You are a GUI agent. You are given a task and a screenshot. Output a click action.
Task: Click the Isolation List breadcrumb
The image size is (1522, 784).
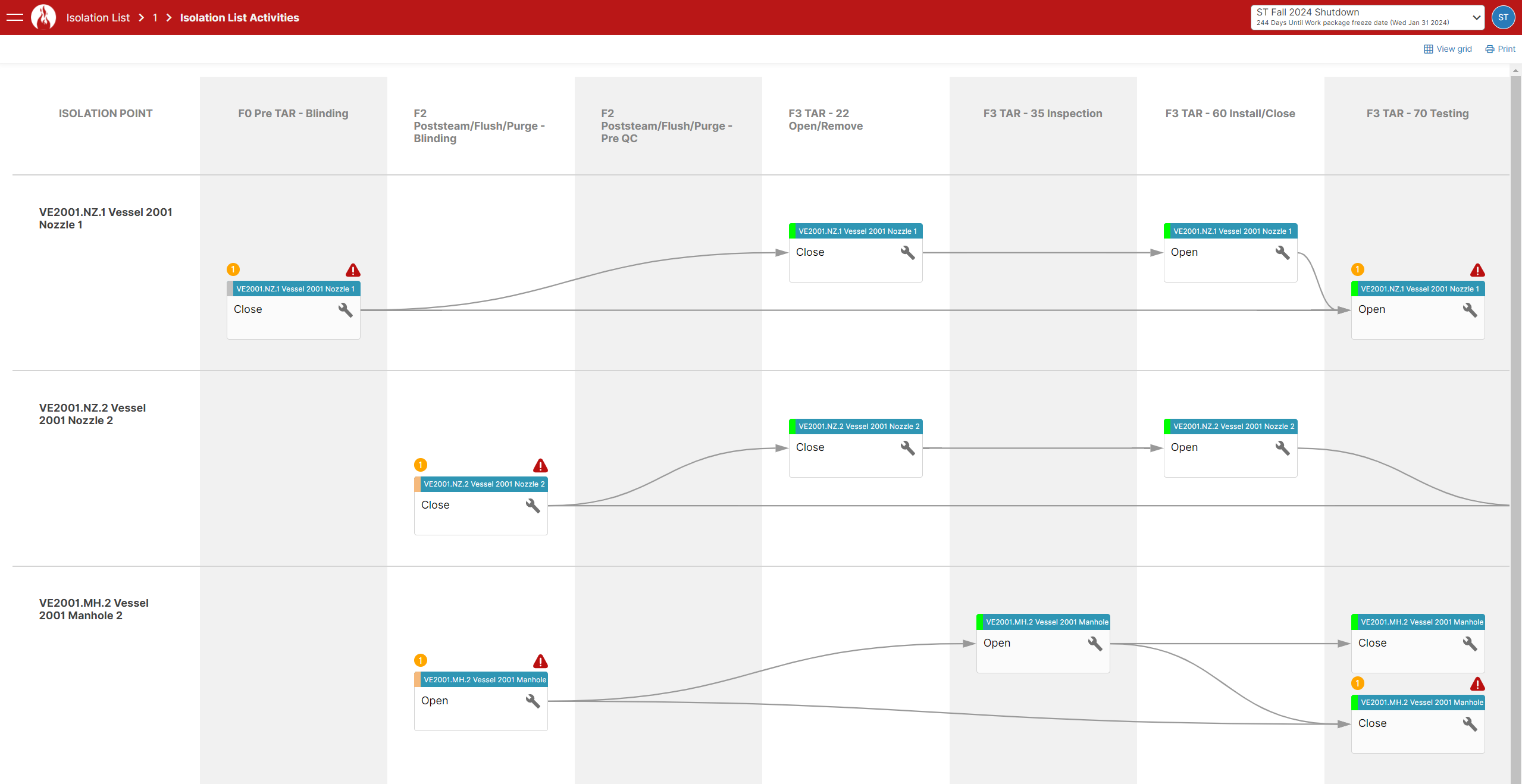pos(98,18)
